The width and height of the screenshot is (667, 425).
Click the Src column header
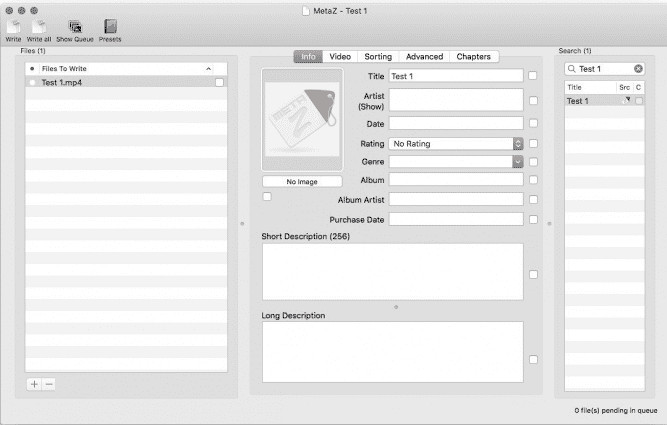(624, 87)
